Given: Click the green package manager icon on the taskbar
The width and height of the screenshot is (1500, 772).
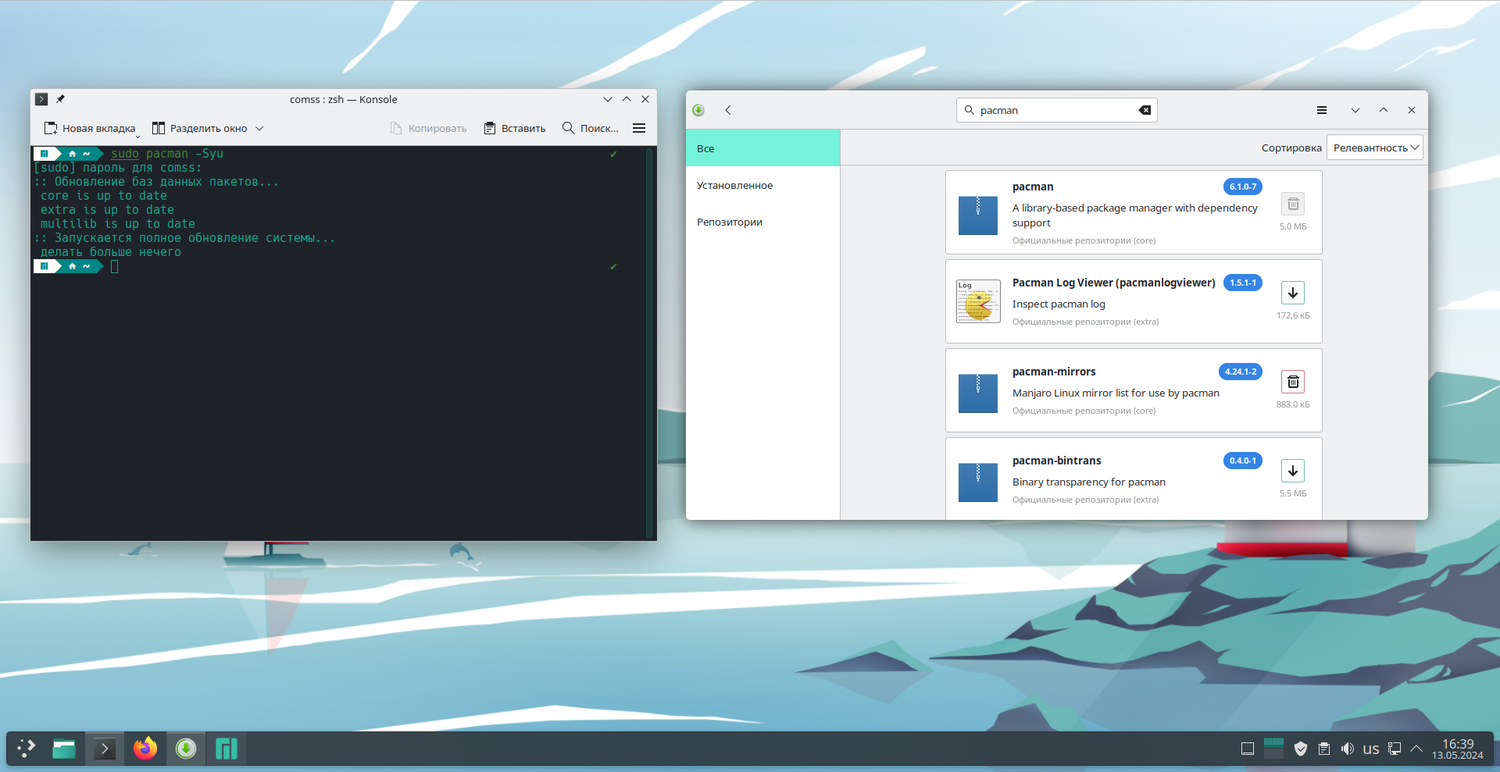Looking at the screenshot, I should coord(185,748).
